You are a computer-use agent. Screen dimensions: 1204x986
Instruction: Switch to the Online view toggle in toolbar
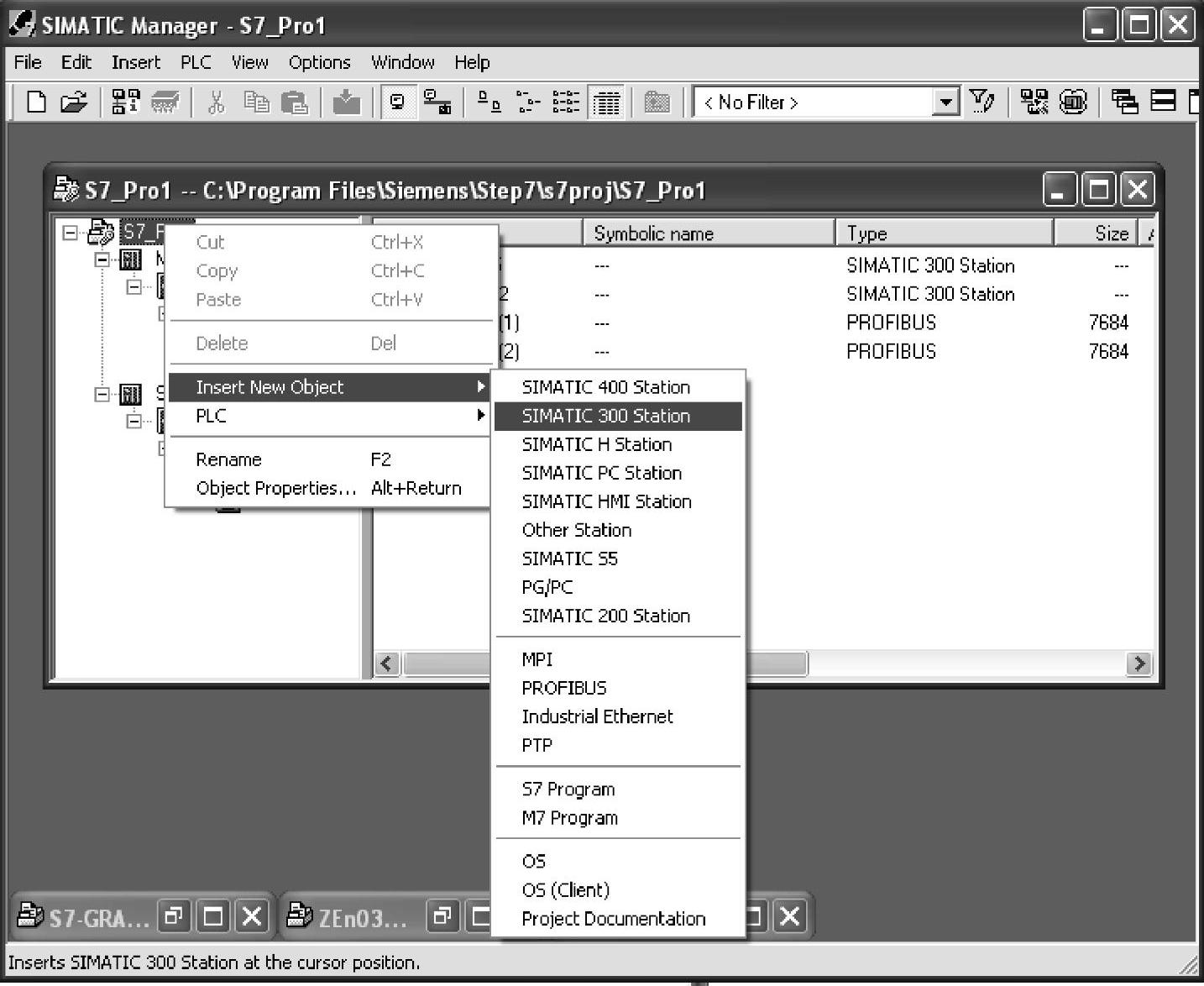pyautogui.click(x=437, y=102)
